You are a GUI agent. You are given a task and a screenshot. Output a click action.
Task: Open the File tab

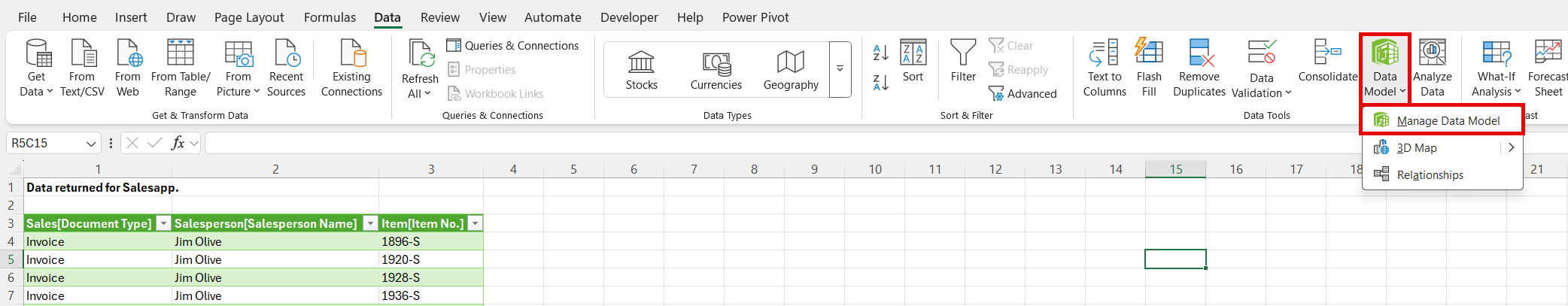click(x=27, y=17)
